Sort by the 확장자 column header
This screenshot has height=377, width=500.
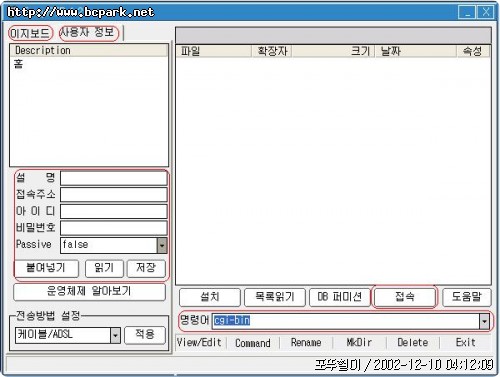pyautogui.click(x=272, y=51)
